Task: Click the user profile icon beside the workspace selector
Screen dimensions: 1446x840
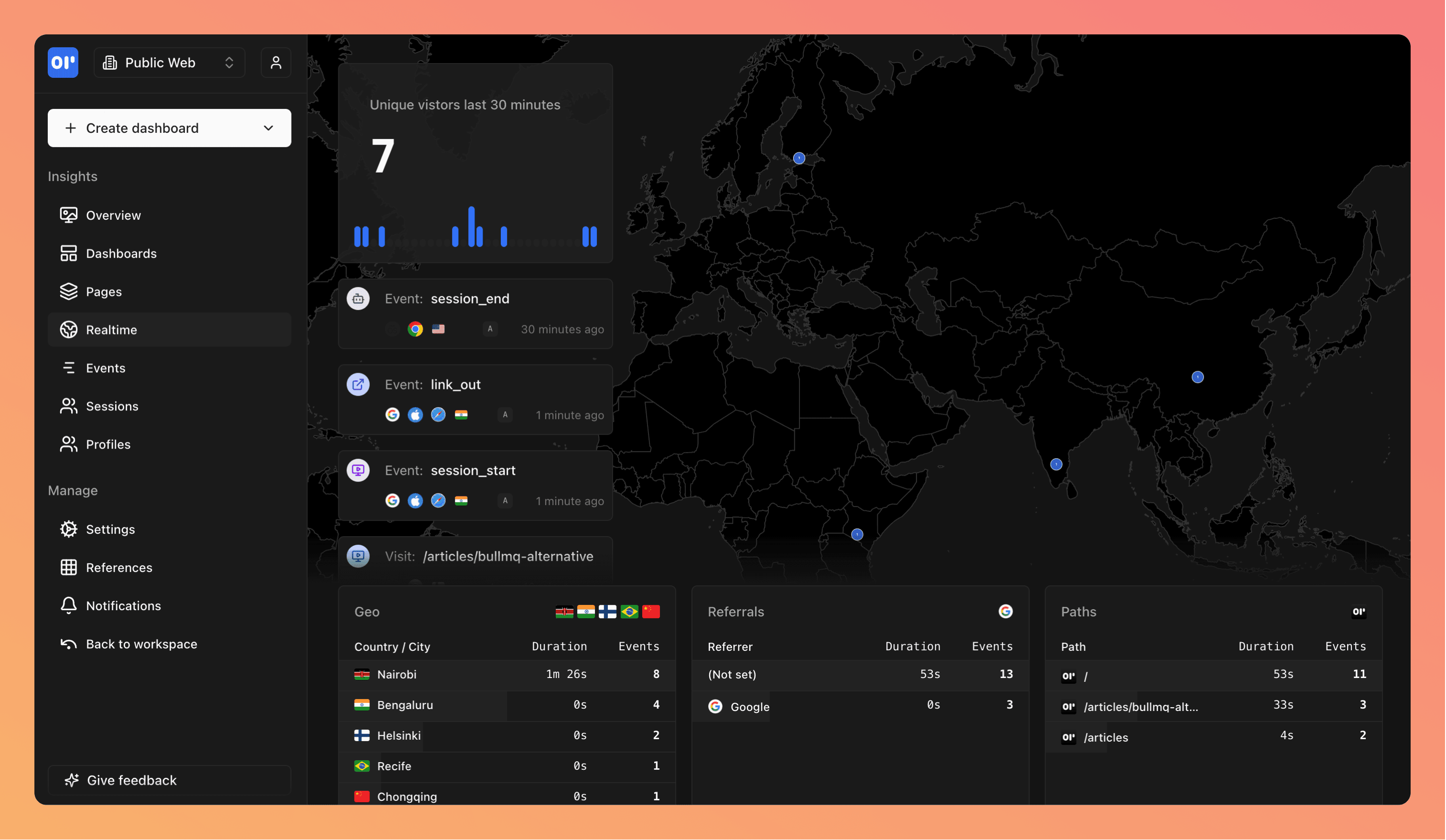Action: 276,63
